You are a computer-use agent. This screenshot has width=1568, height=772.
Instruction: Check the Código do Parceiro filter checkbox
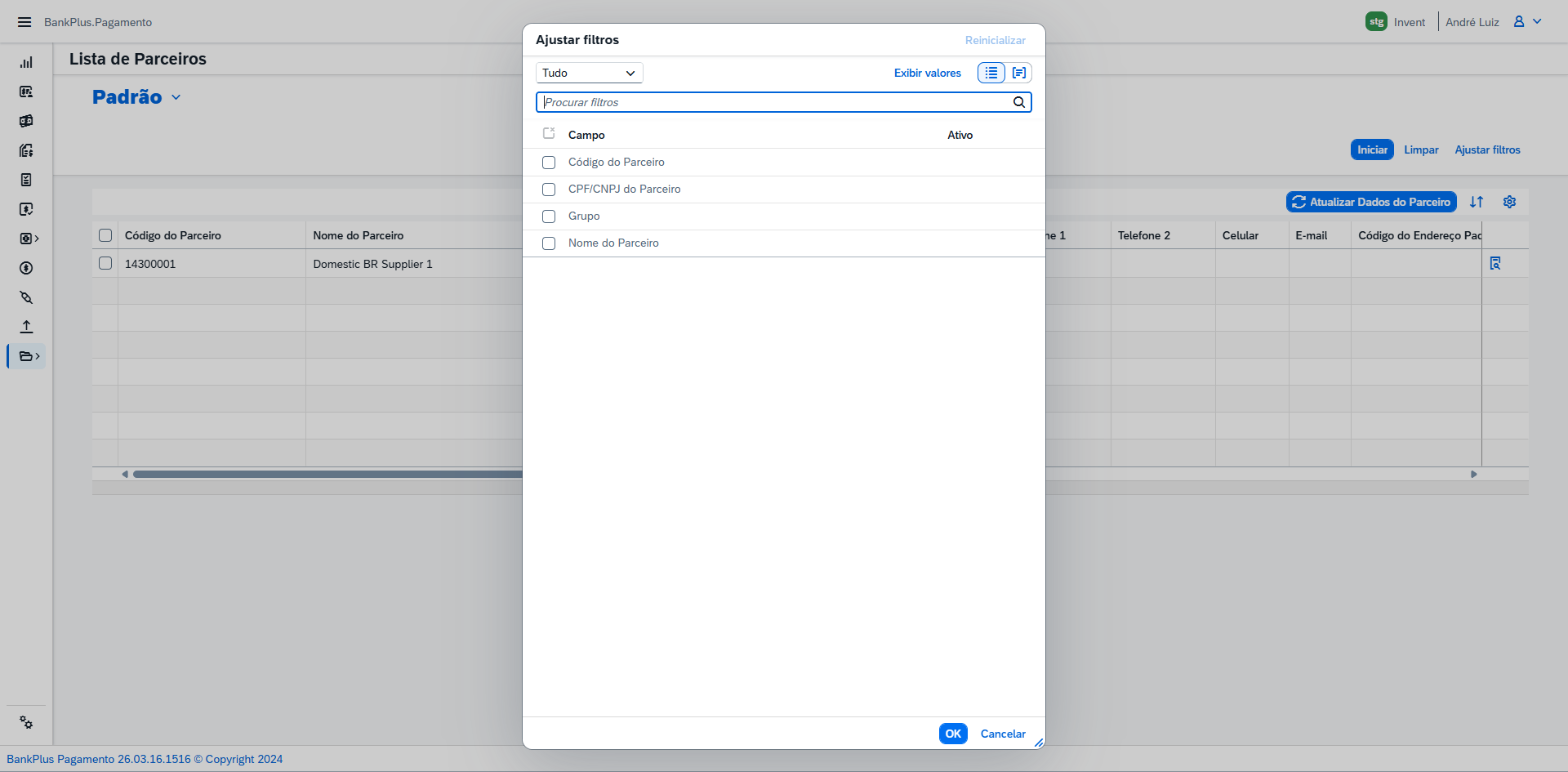548,162
